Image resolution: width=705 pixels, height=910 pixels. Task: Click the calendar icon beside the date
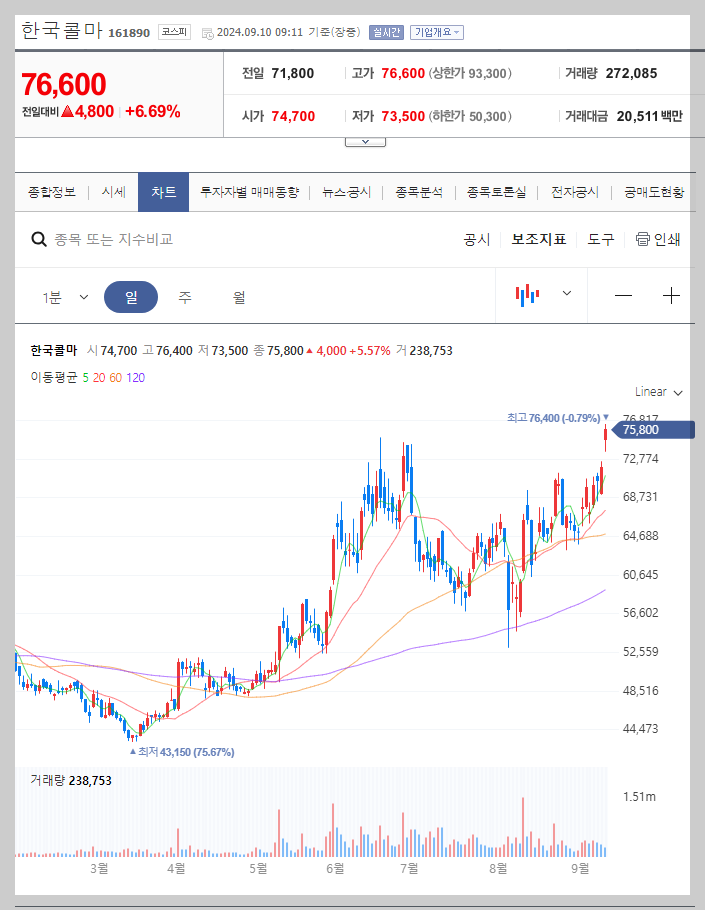[207, 31]
